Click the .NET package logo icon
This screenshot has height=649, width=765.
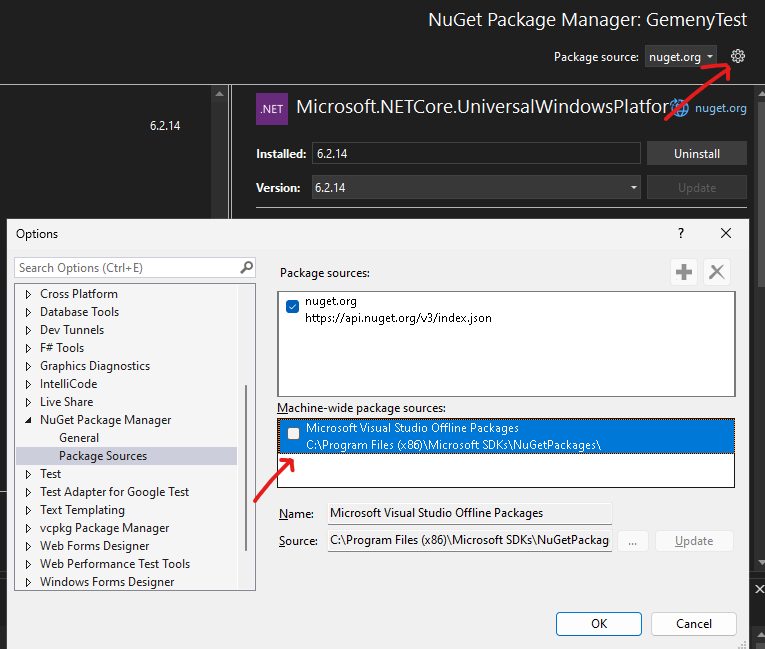pos(272,109)
